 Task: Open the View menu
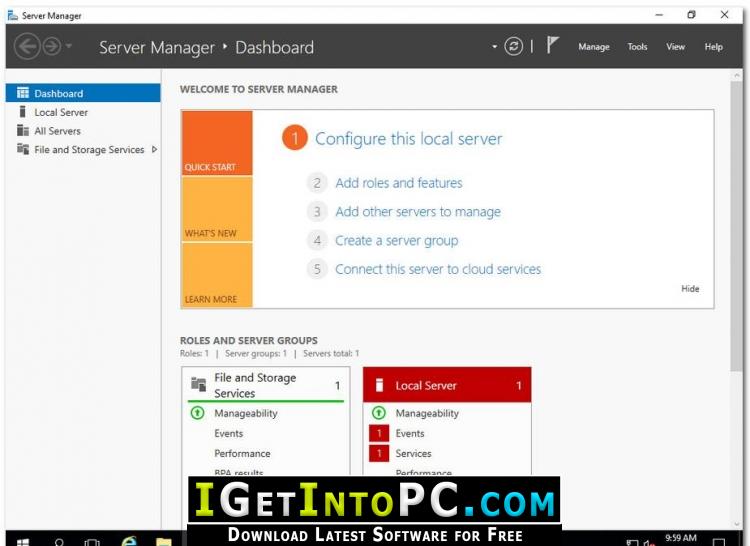(675, 47)
